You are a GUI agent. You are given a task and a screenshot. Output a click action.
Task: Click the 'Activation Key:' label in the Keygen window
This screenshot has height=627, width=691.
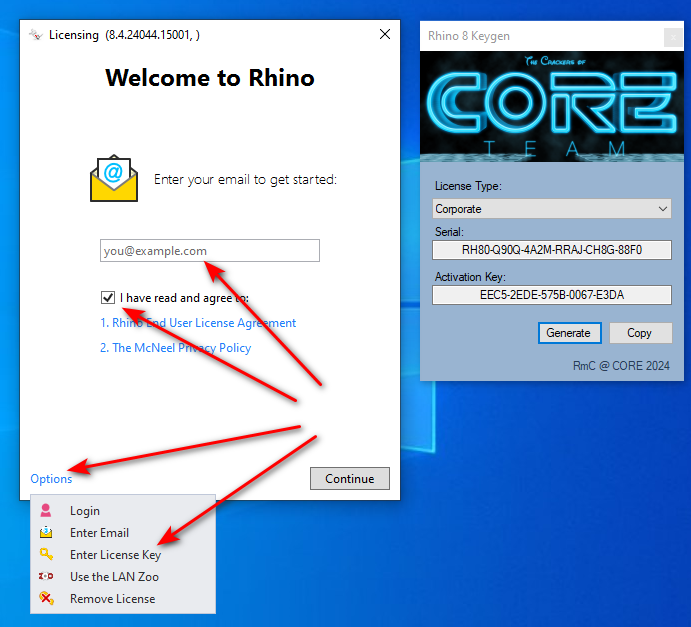tap(470, 277)
